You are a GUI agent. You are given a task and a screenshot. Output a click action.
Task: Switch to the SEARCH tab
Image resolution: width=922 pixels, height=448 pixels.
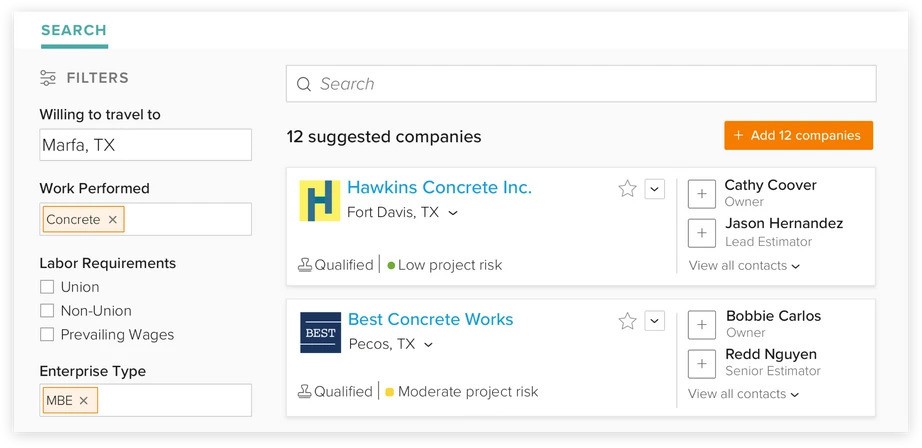click(74, 31)
